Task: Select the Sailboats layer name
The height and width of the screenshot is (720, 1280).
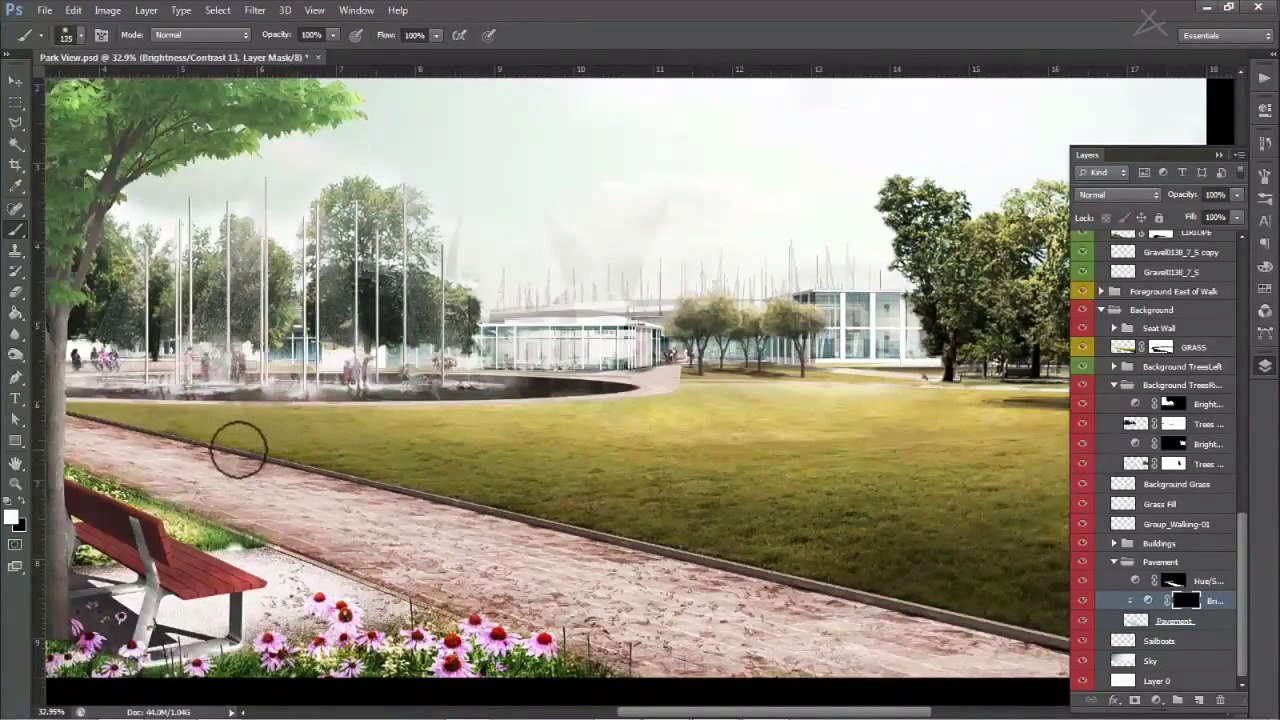Action: coord(1159,641)
